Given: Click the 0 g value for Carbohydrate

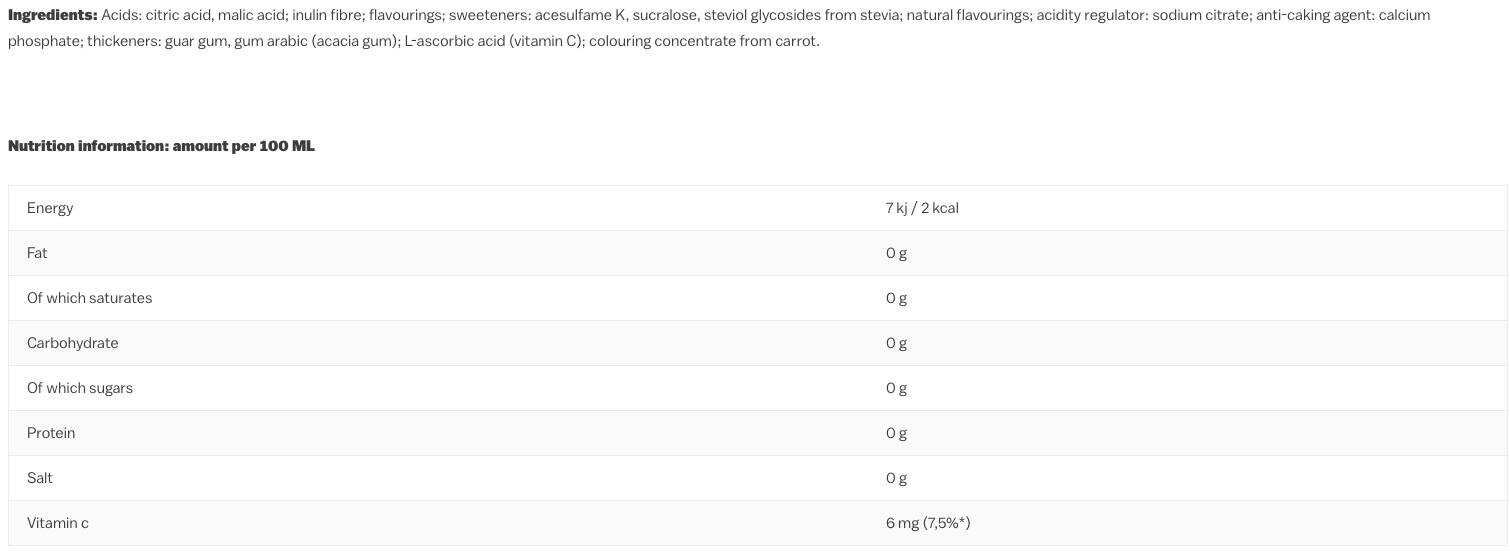Looking at the screenshot, I should (896, 343).
